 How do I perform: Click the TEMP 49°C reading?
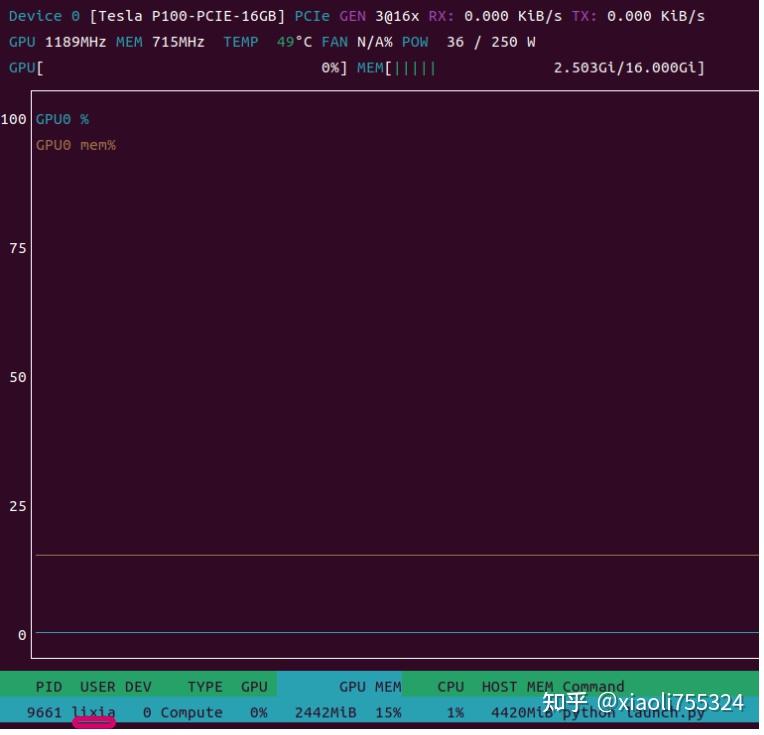(x=267, y=42)
